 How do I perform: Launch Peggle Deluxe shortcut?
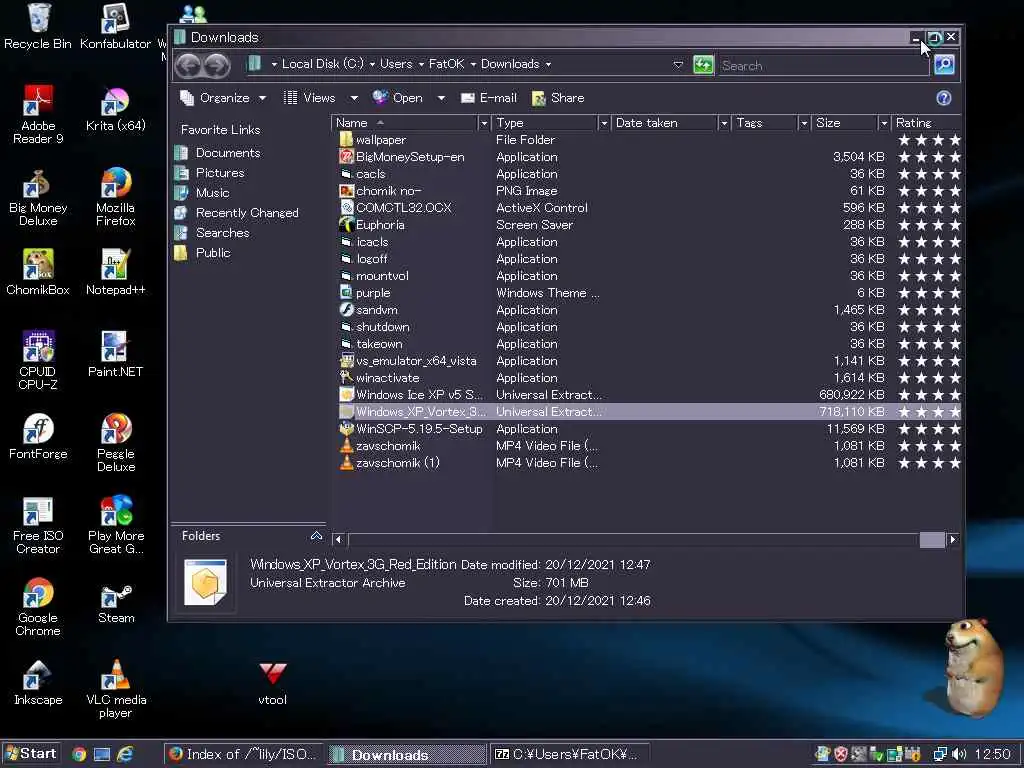pyautogui.click(x=116, y=443)
